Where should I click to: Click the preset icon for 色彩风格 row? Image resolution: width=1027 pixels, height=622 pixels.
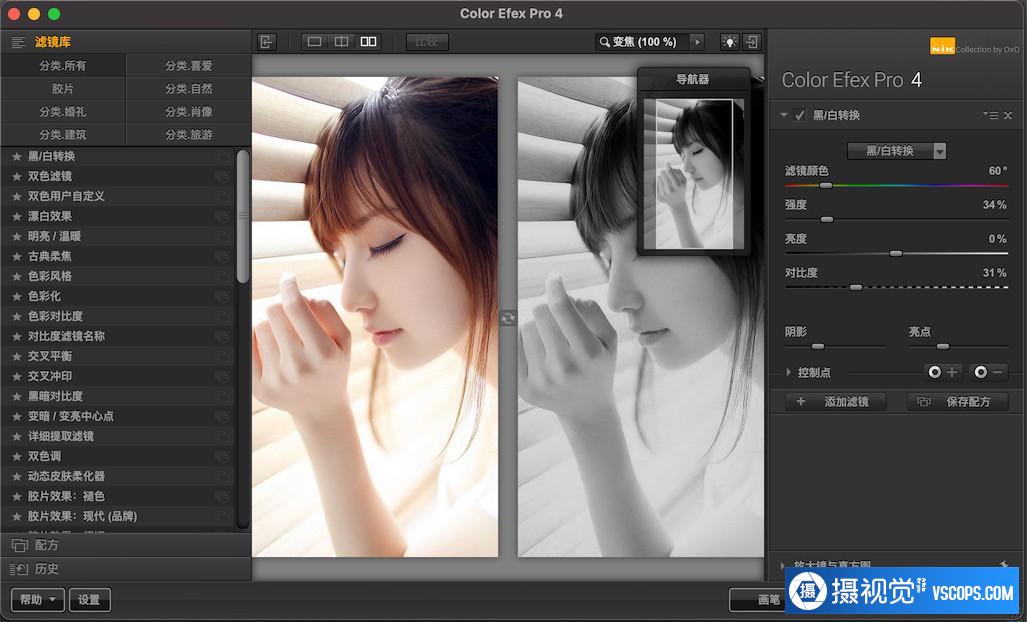[222, 276]
